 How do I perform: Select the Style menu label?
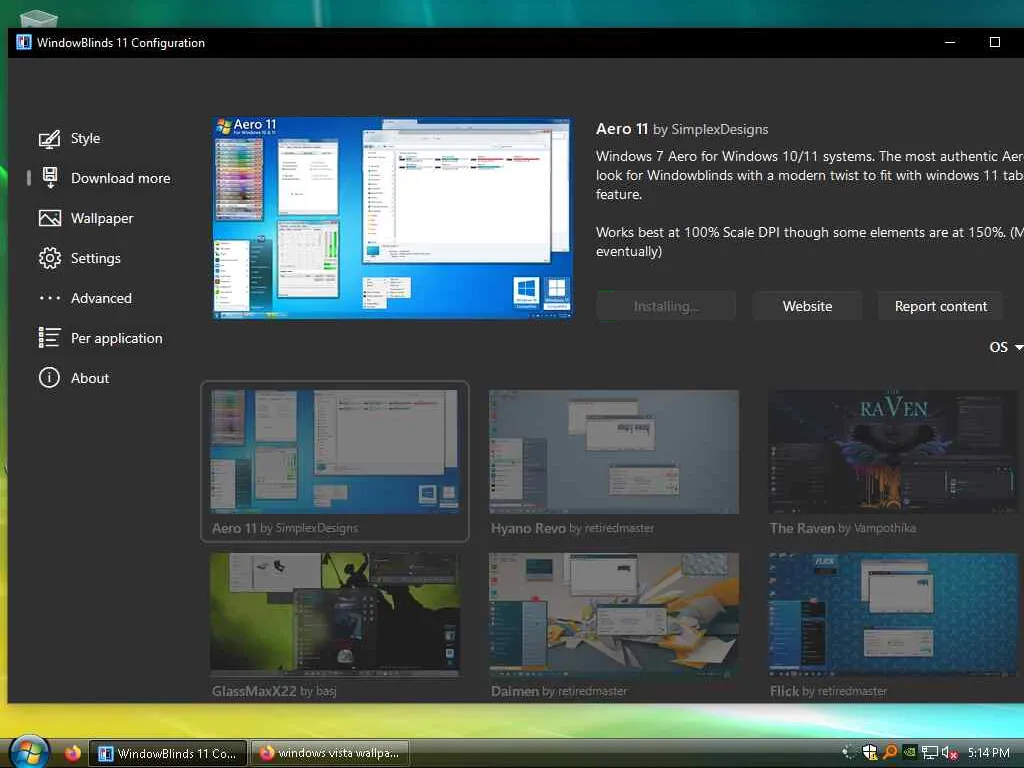pos(86,138)
